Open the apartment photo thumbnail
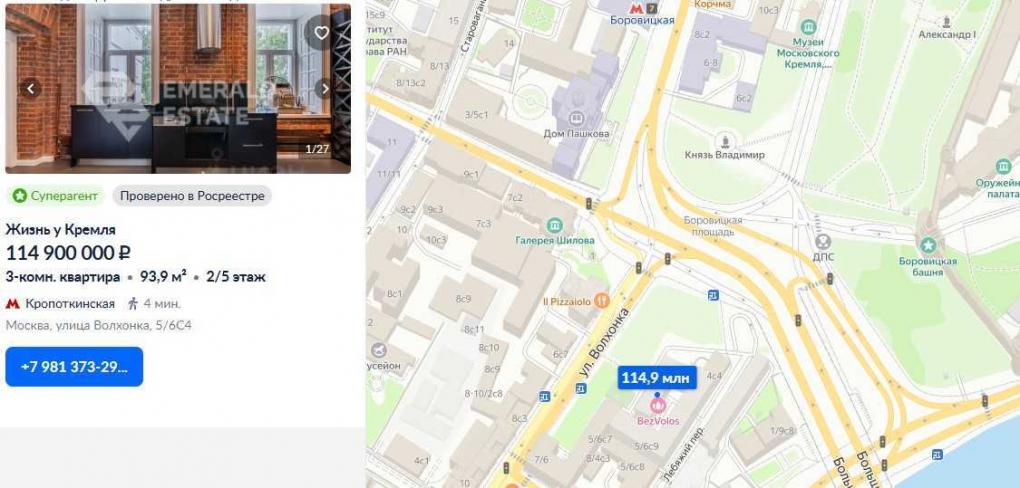 (x=178, y=88)
